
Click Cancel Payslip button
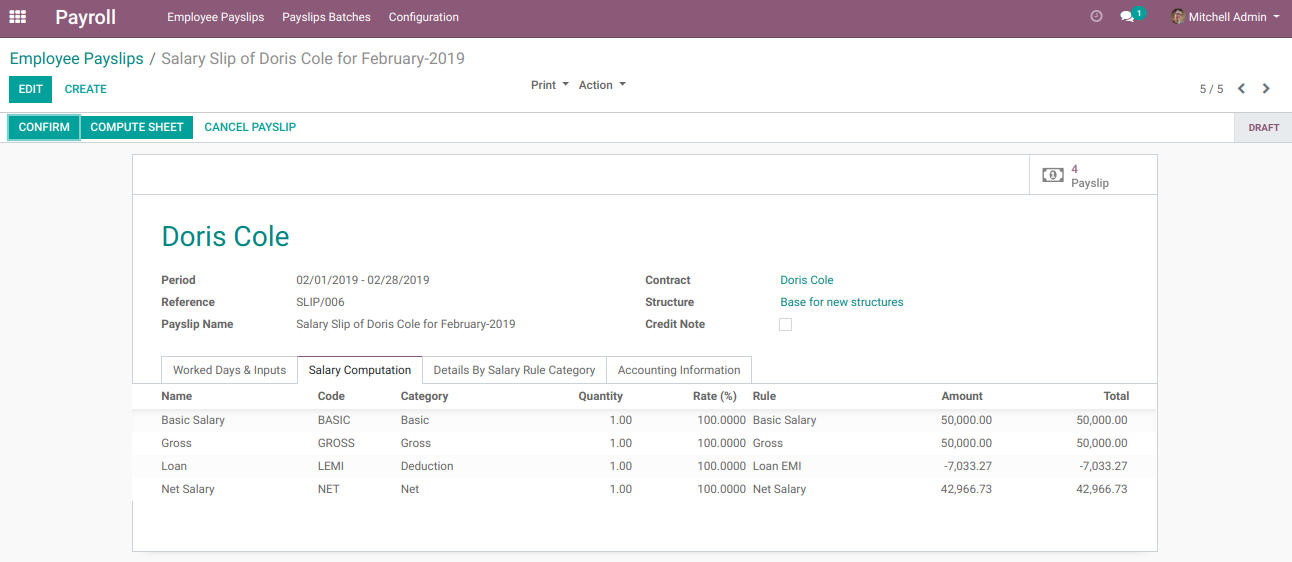click(250, 127)
